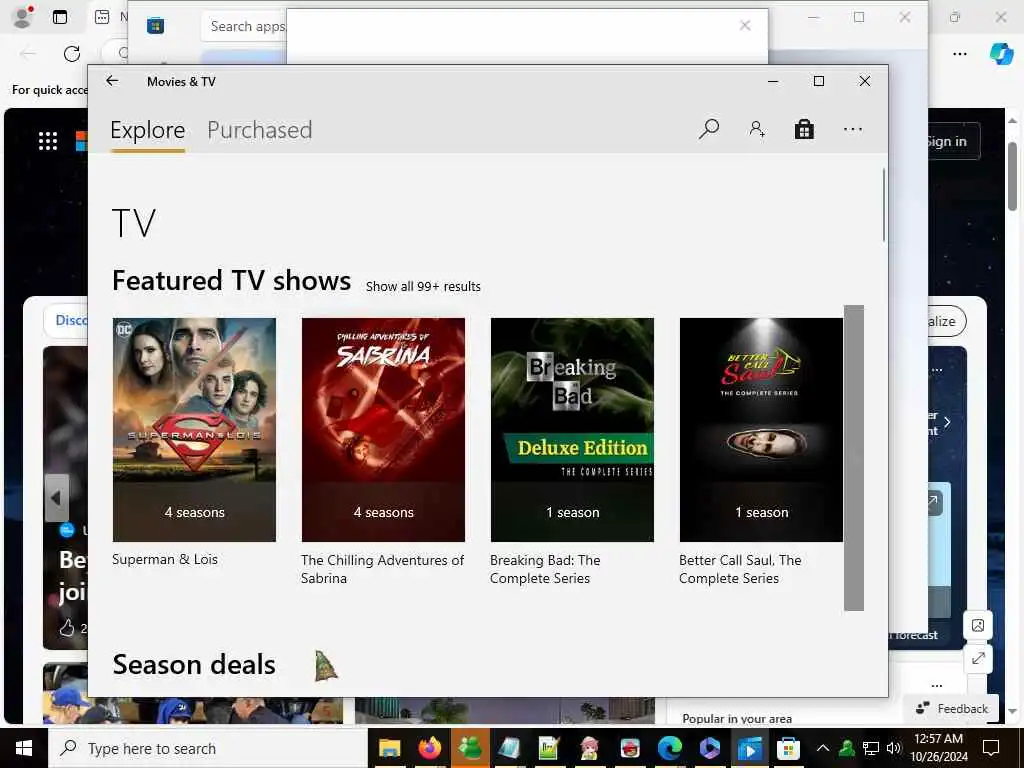This screenshot has height=768, width=1024.
Task: Open the Copilot app from the taskbar
Action: [x=709, y=748]
